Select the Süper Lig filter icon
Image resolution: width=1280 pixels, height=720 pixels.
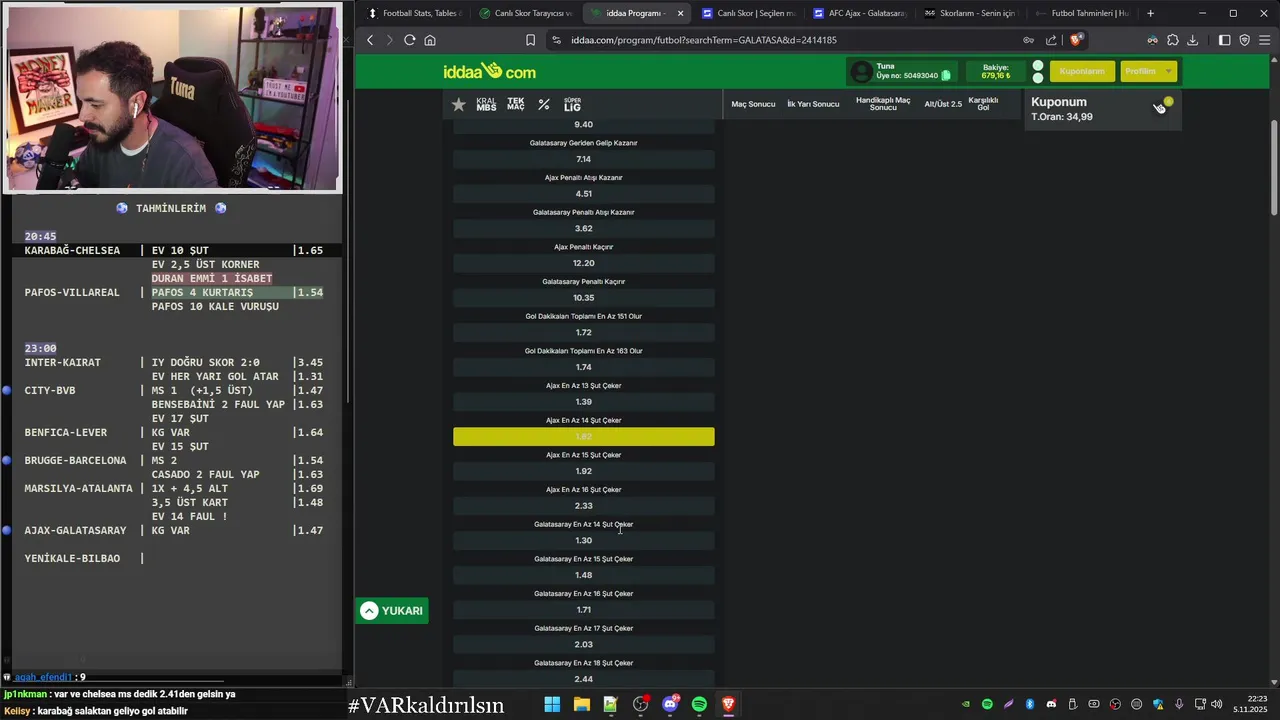[x=572, y=104]
